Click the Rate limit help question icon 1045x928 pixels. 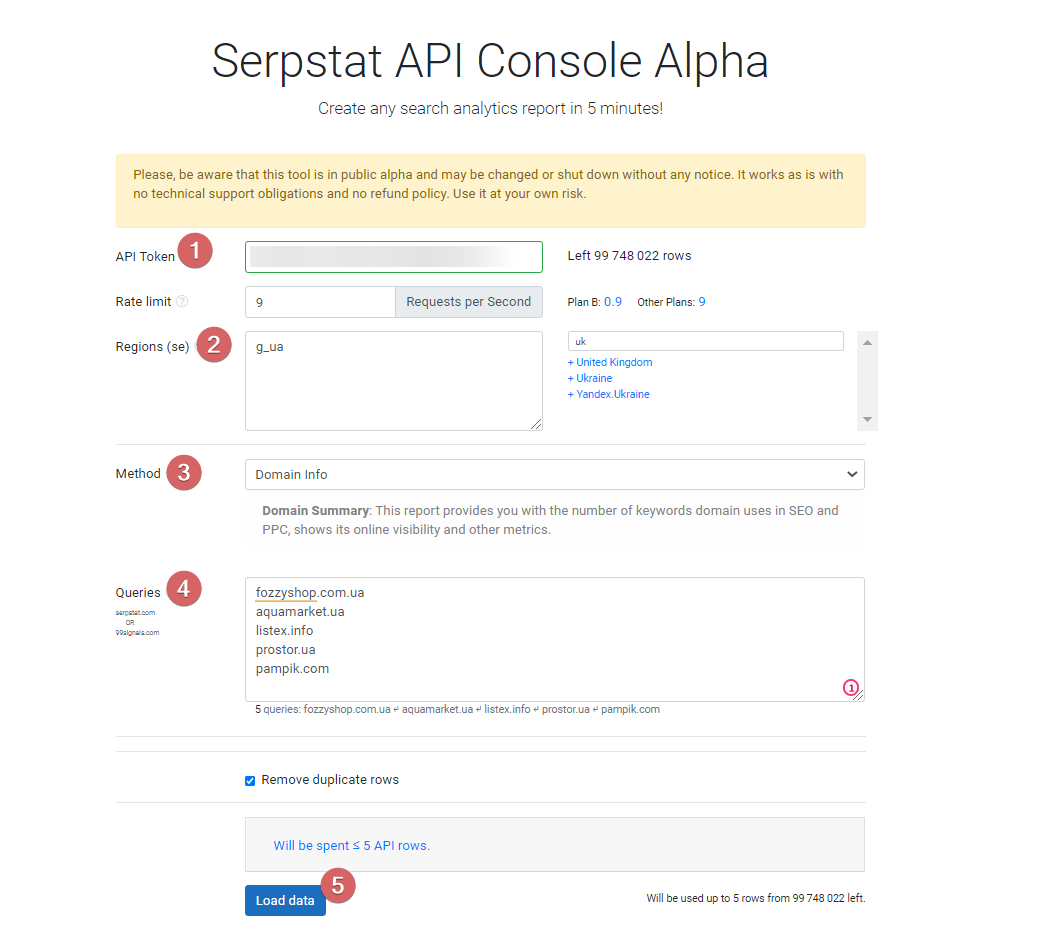182,301
